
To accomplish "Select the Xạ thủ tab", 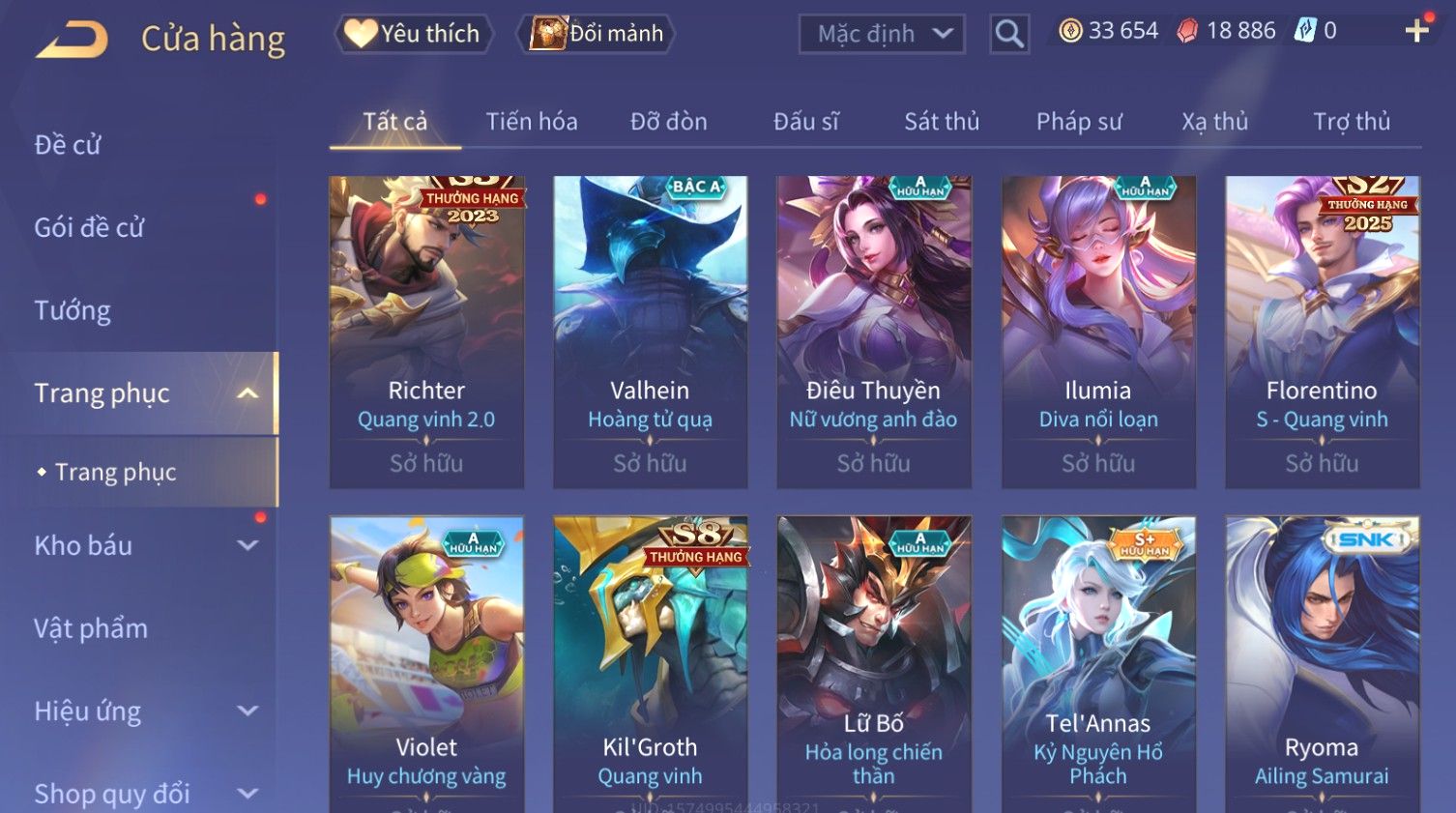I will pos(1214,122).
